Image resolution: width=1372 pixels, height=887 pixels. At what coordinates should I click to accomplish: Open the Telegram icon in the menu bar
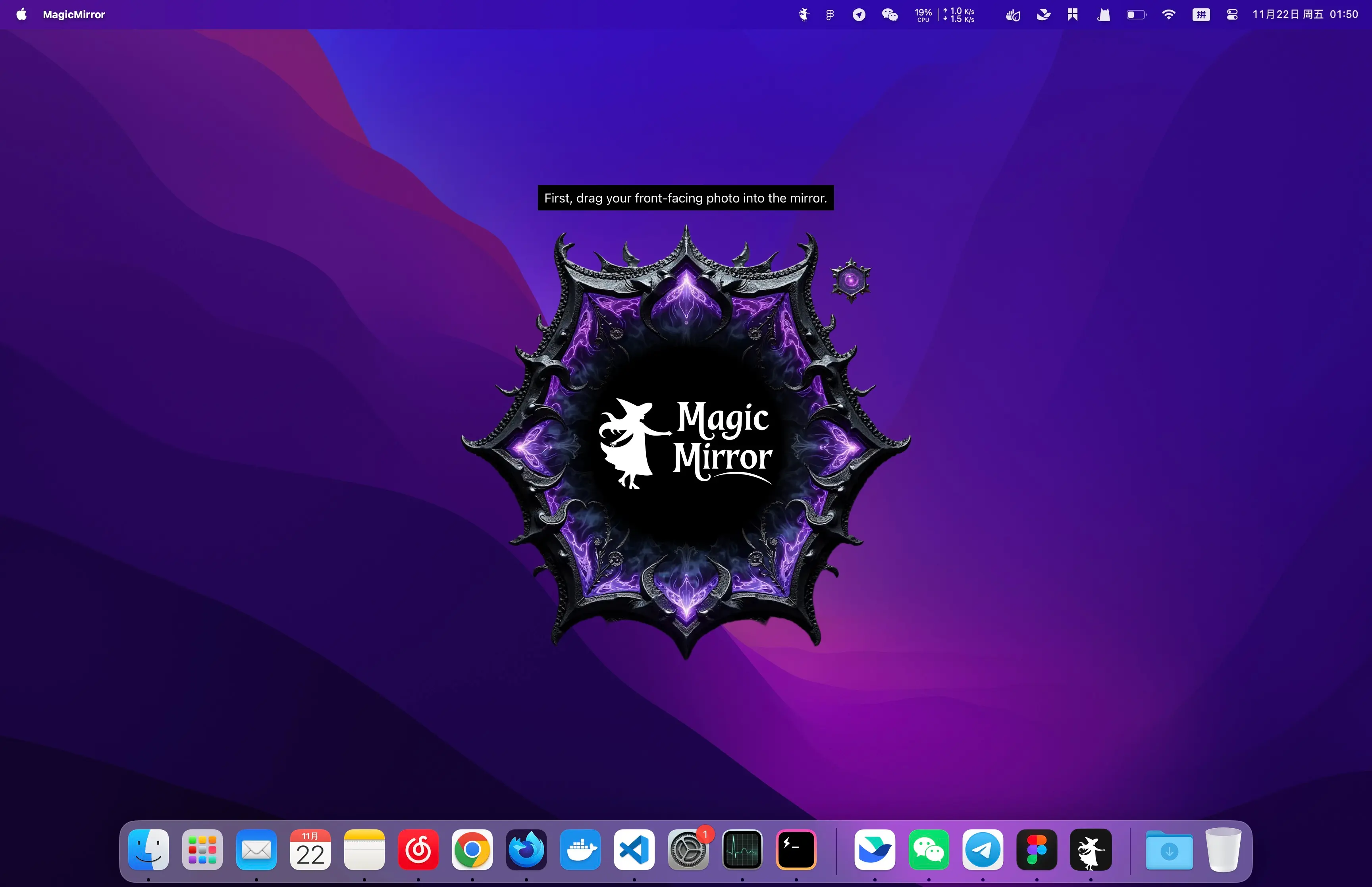(x=859, y=14)
